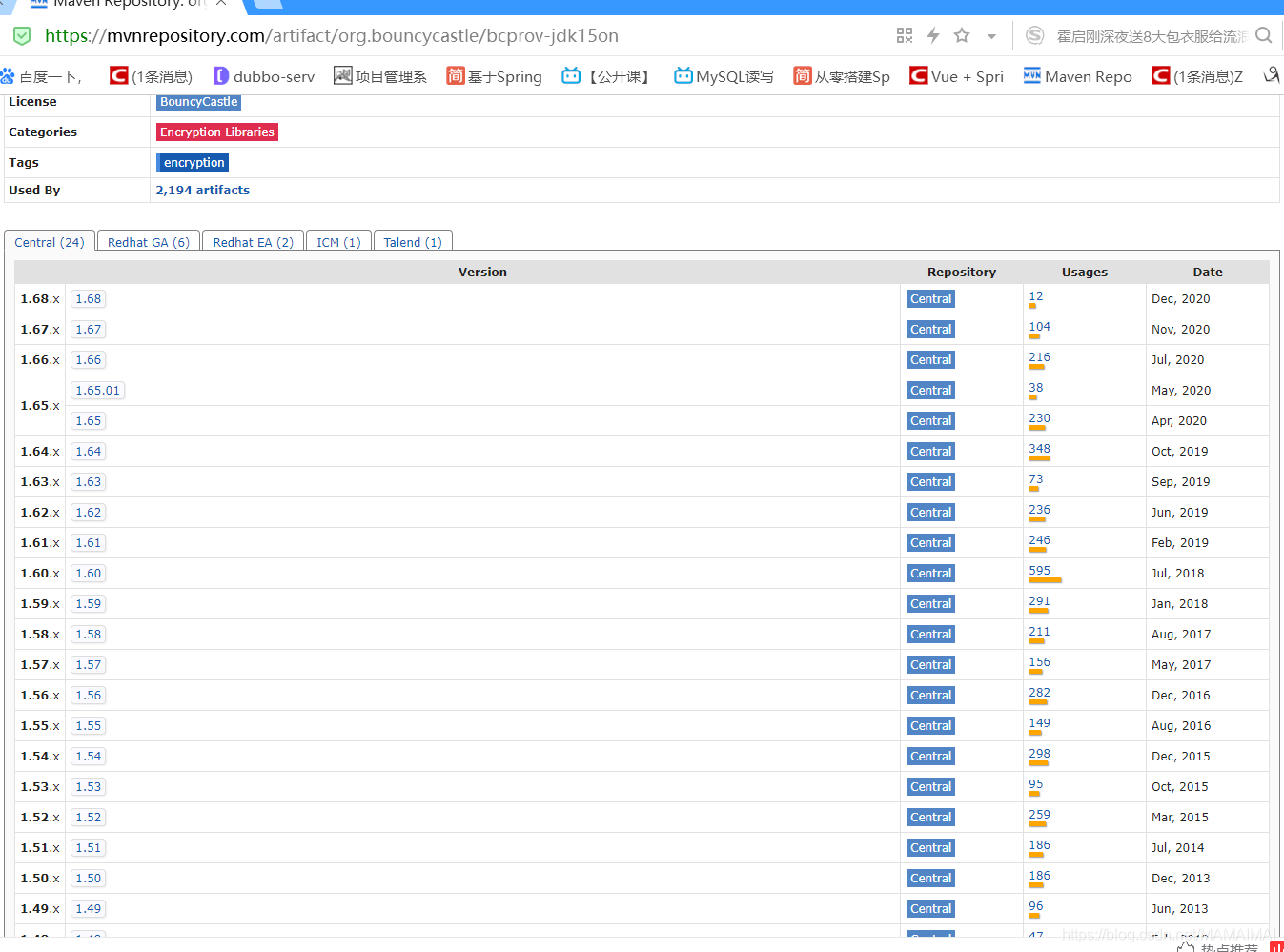This screenshot has height=952, width=1284.
Task: Open the 项目管理系 bookmark
Action: 380,76
